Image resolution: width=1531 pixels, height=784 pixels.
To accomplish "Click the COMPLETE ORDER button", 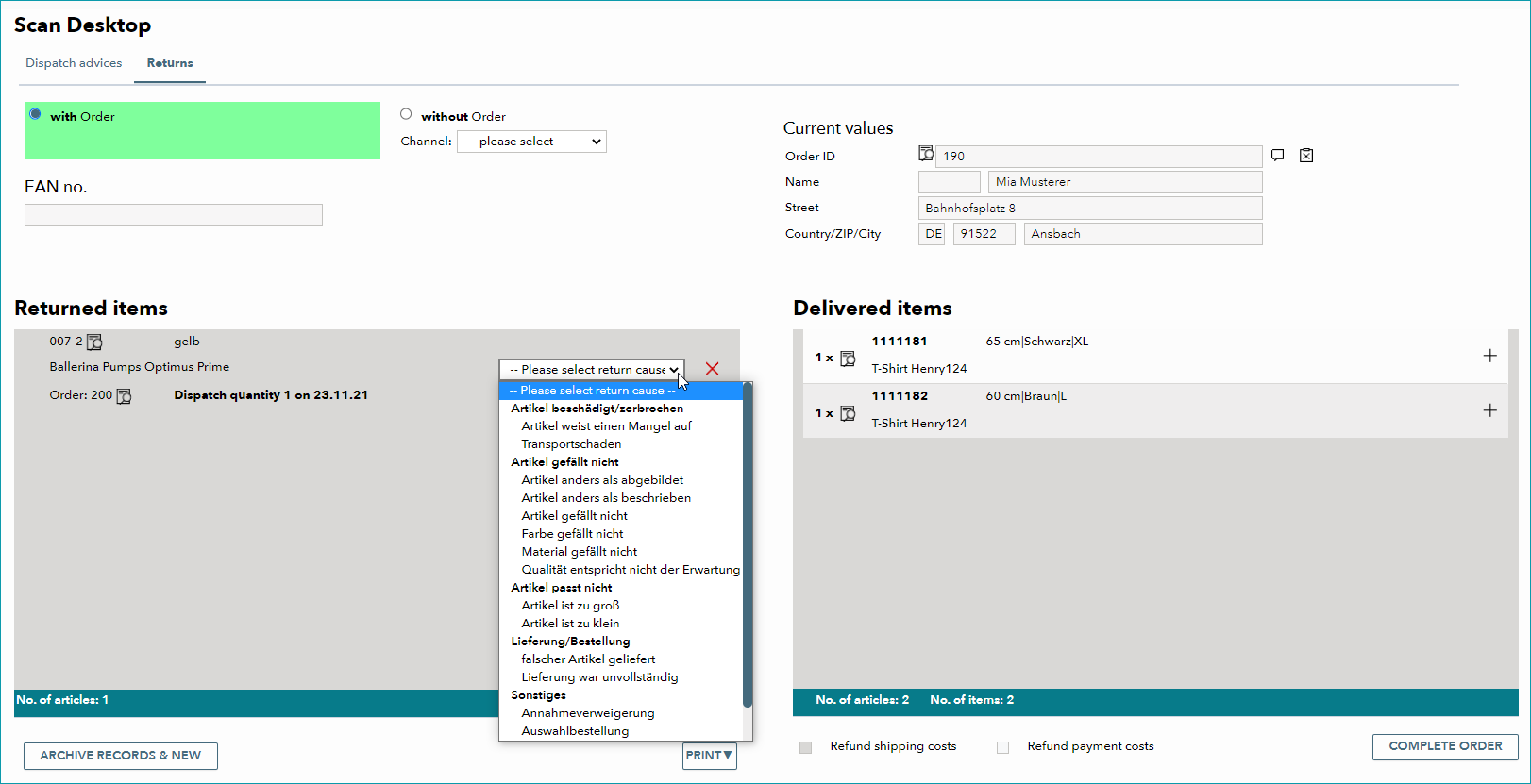I will click(x=1445, y=746).
